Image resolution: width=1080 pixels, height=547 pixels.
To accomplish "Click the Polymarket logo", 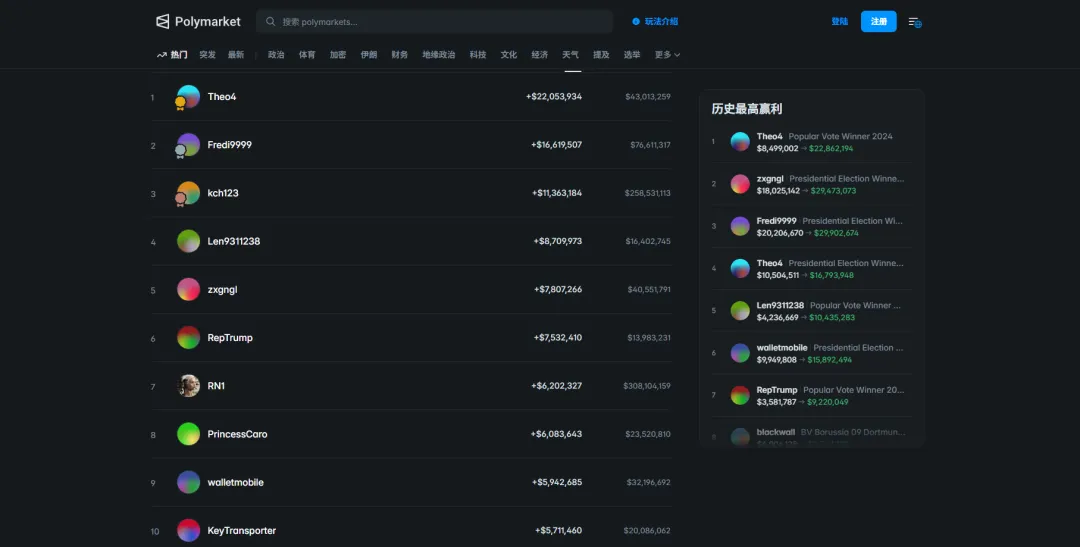I will [198, 21].
